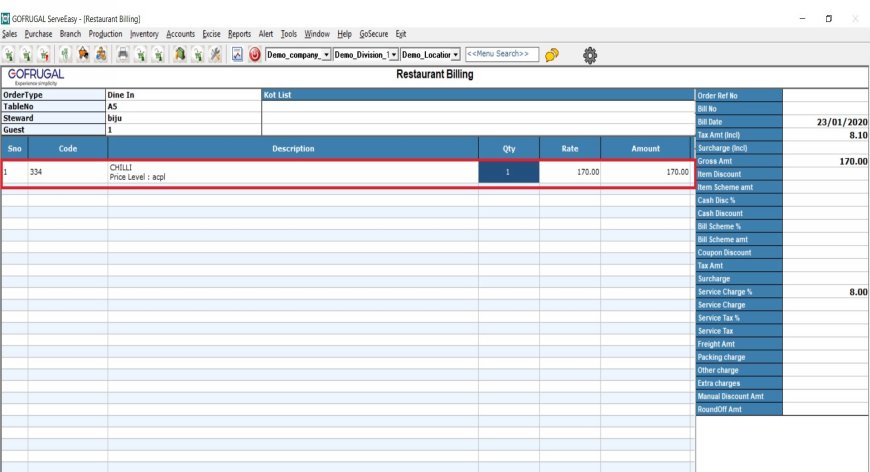Image resolution: width=870 pixels, height=472 pixels.
Task: Click the house-shaped toolbar icon
Action: [83, 54]
